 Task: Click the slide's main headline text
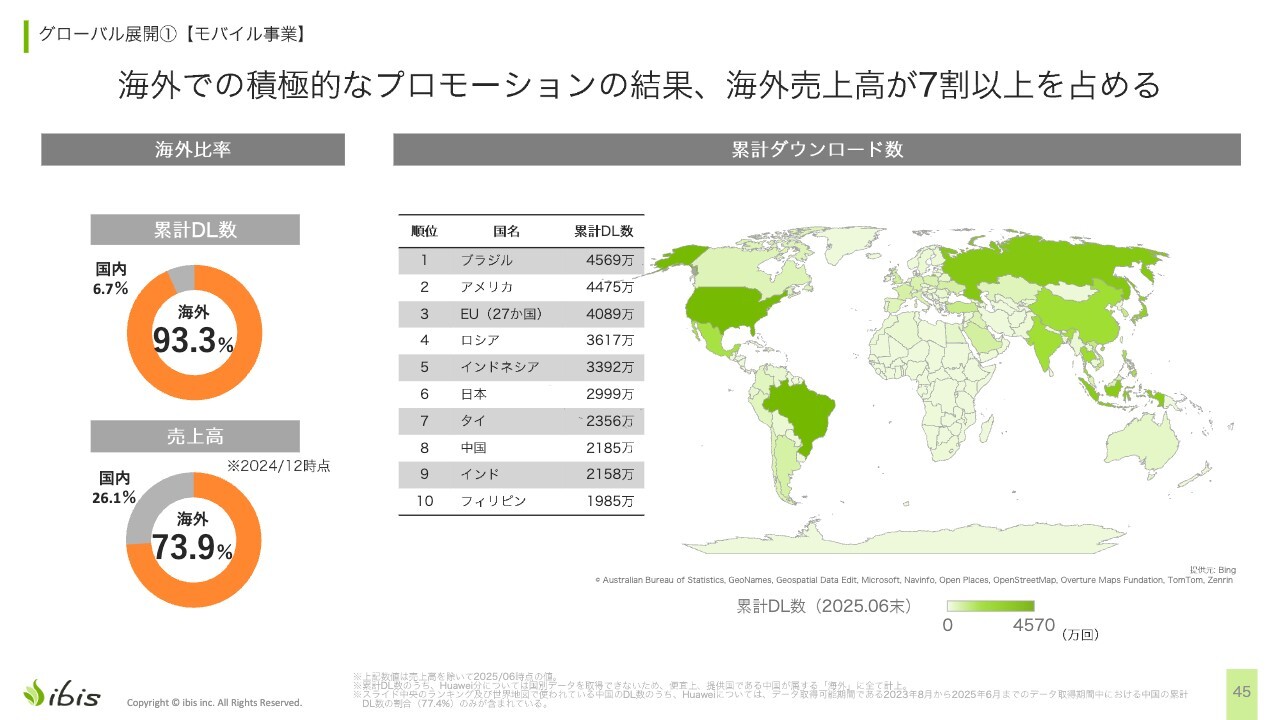tap(639, 85)
